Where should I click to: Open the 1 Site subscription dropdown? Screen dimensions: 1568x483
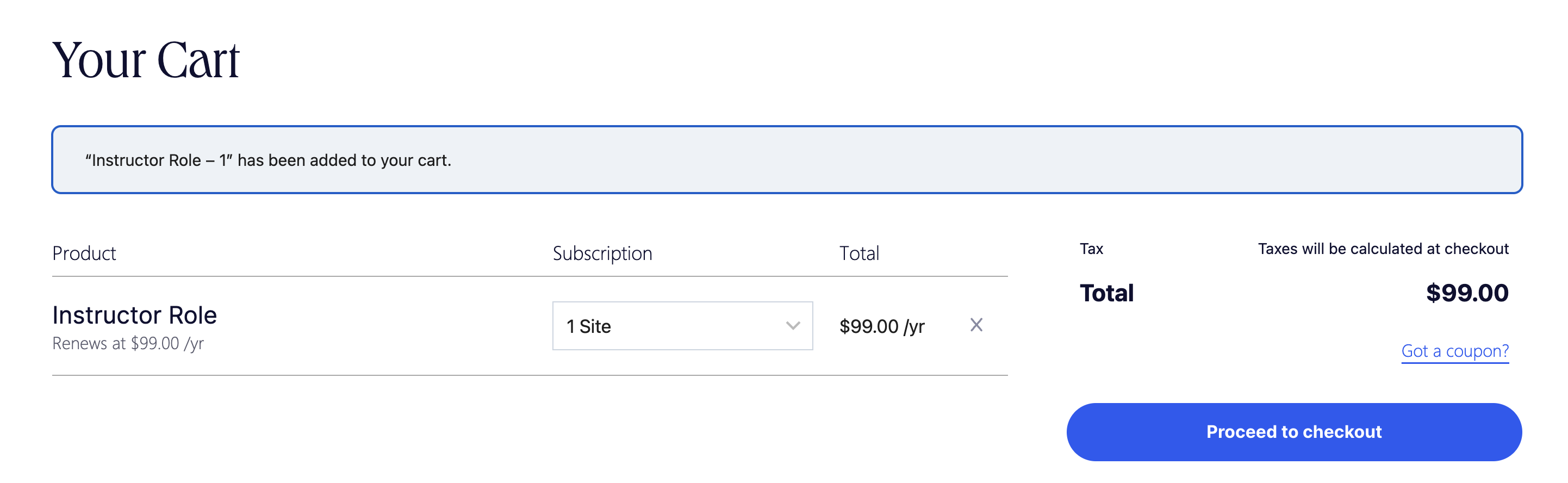pyautogui.click(x=682, y=326)
